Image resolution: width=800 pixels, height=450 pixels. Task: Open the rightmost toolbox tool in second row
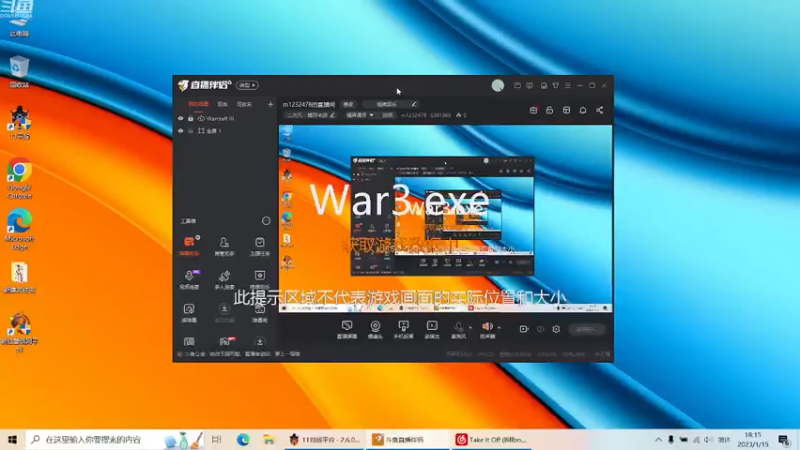coord(260,280)
